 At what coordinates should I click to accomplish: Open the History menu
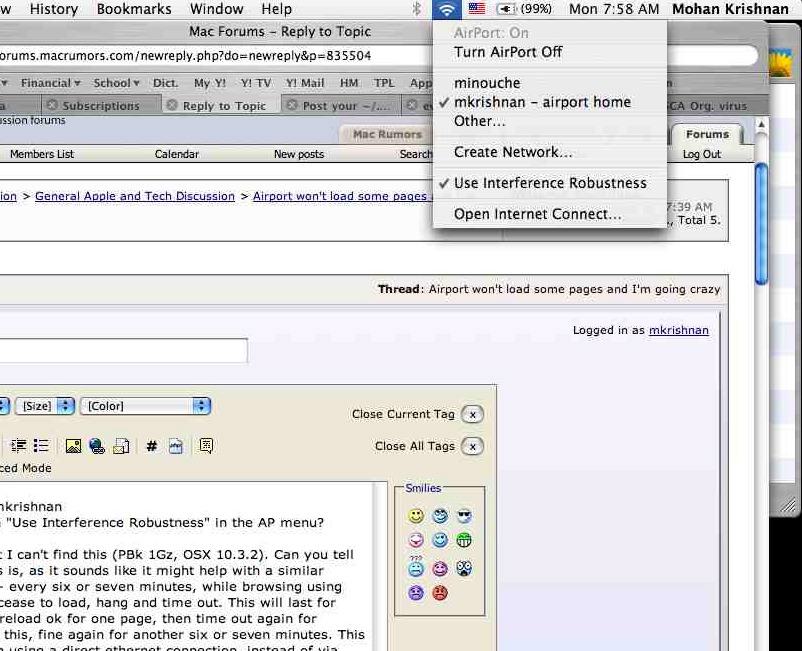[54, 9]
